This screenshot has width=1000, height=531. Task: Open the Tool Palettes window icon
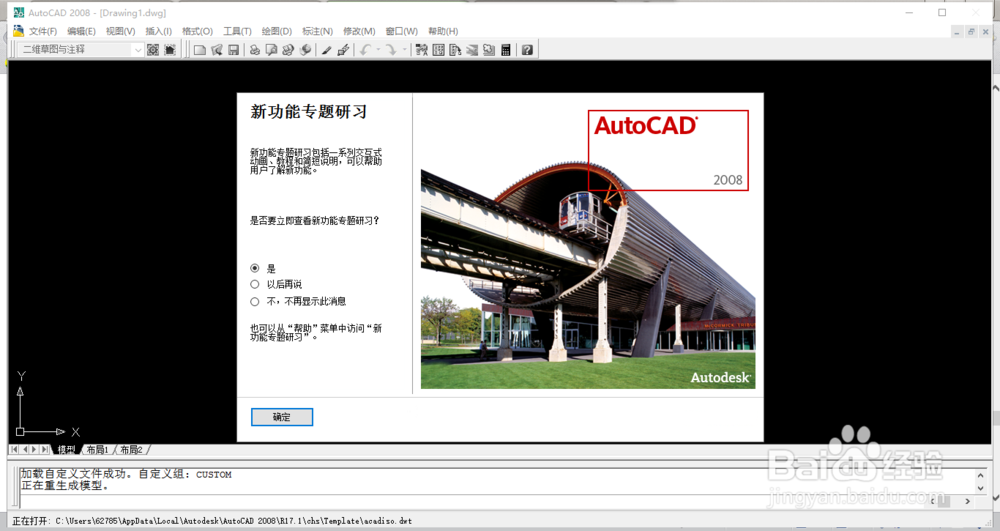tap(455, 50)
